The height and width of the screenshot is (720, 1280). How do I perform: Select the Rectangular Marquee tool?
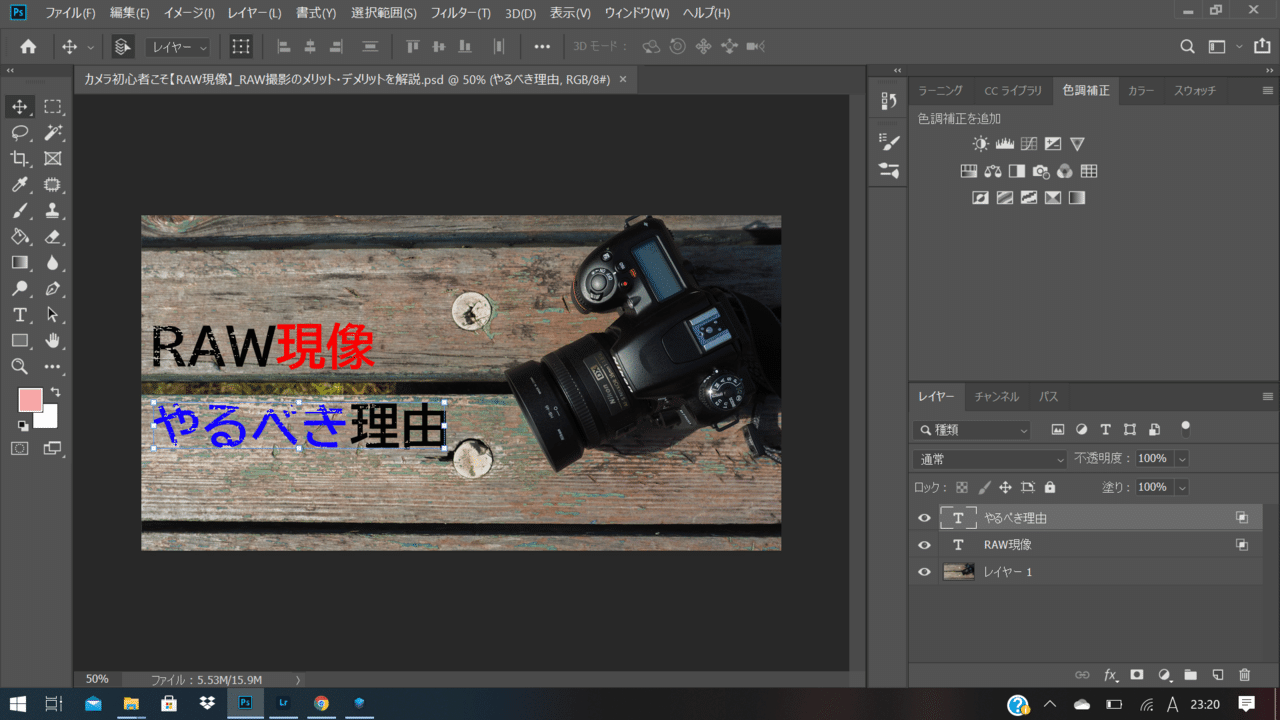[x=53, y=107]
